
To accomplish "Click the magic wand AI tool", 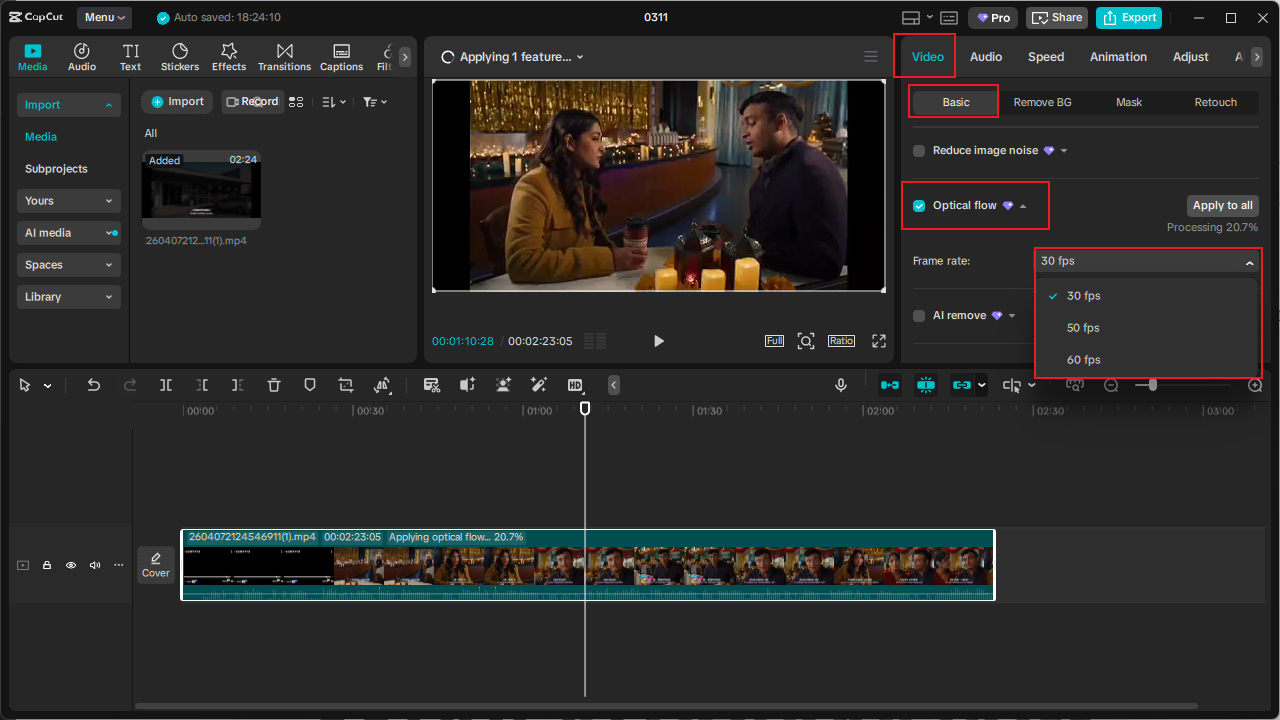I will pos(539,385).
